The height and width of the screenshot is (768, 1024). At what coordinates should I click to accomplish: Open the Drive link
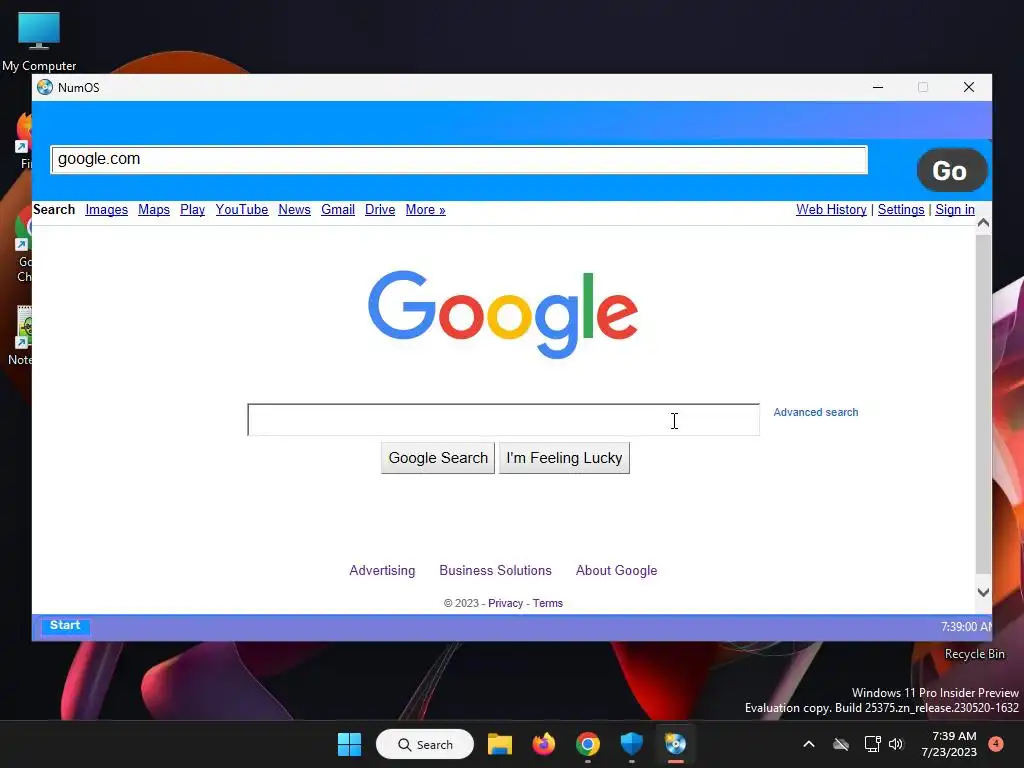pyautogui.click(x=380, y=210)
